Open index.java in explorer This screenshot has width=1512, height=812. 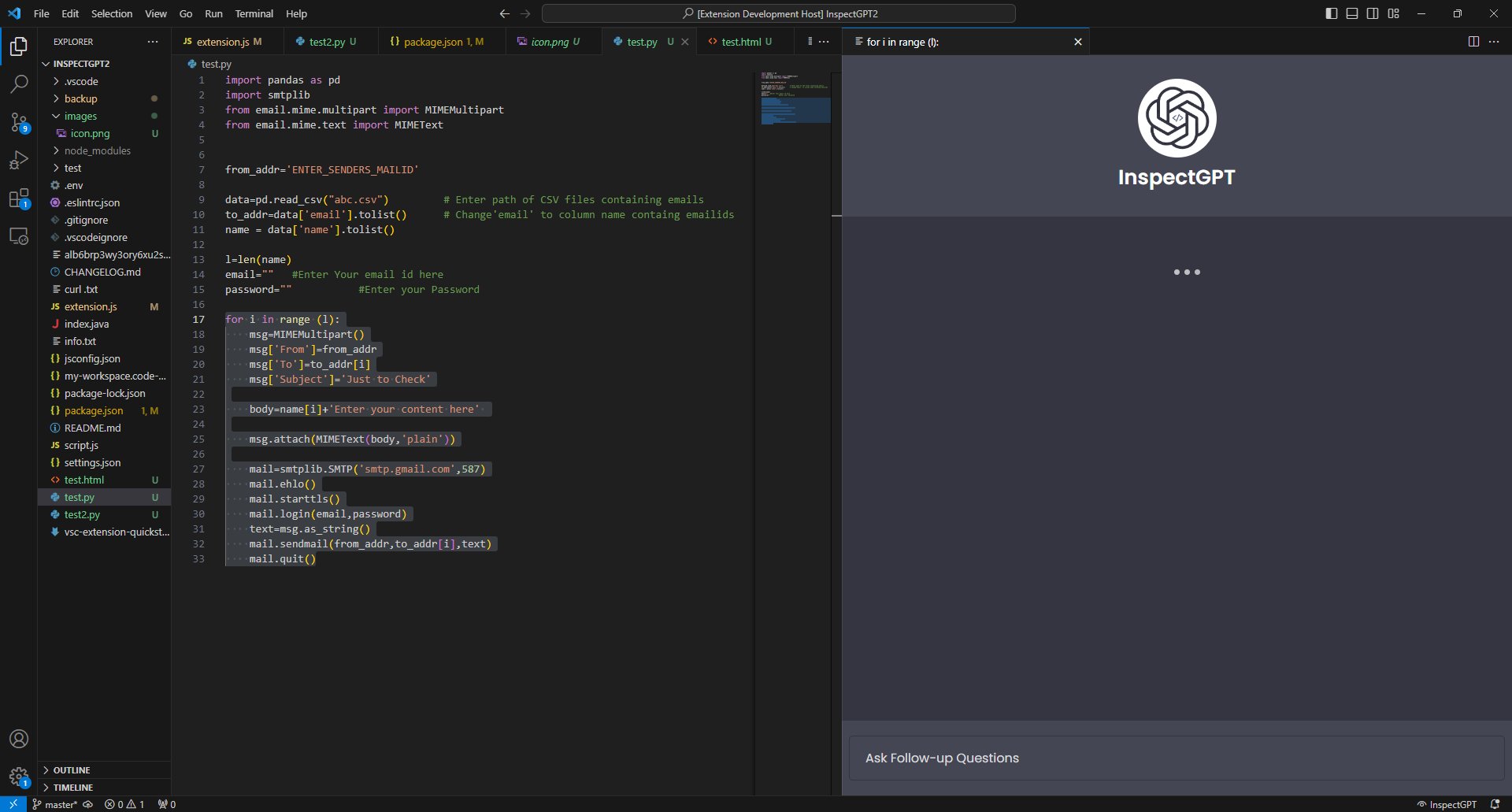click(106, 324)
